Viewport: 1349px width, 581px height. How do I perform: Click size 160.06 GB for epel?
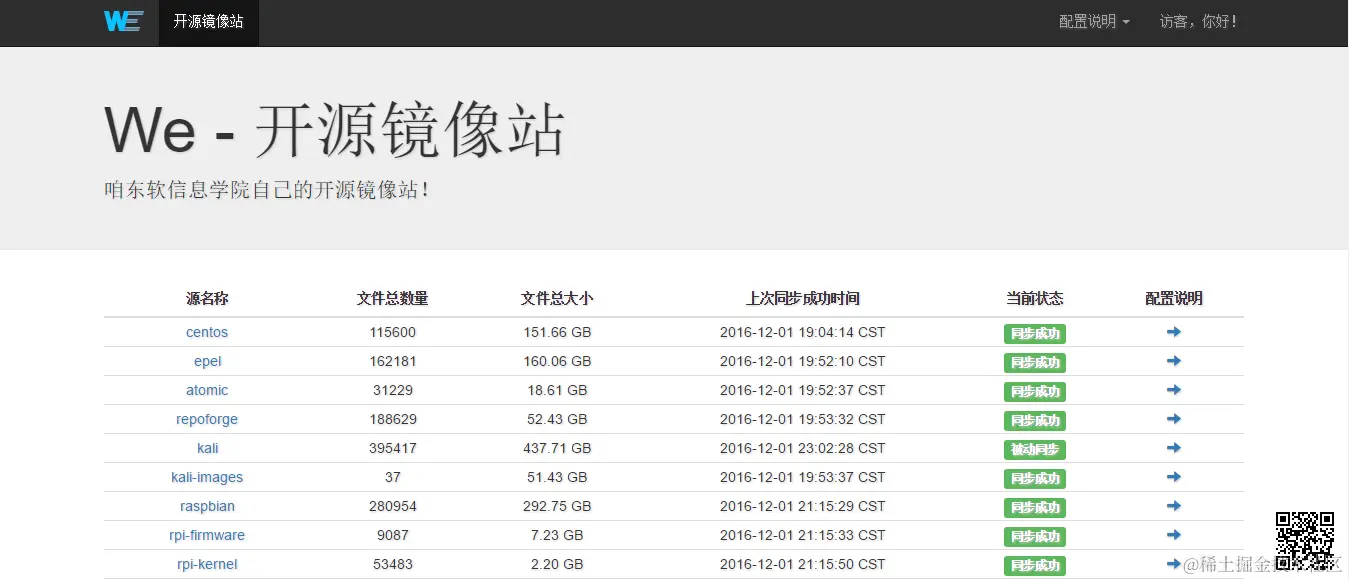pyautogui.click(x=557, y=361)
